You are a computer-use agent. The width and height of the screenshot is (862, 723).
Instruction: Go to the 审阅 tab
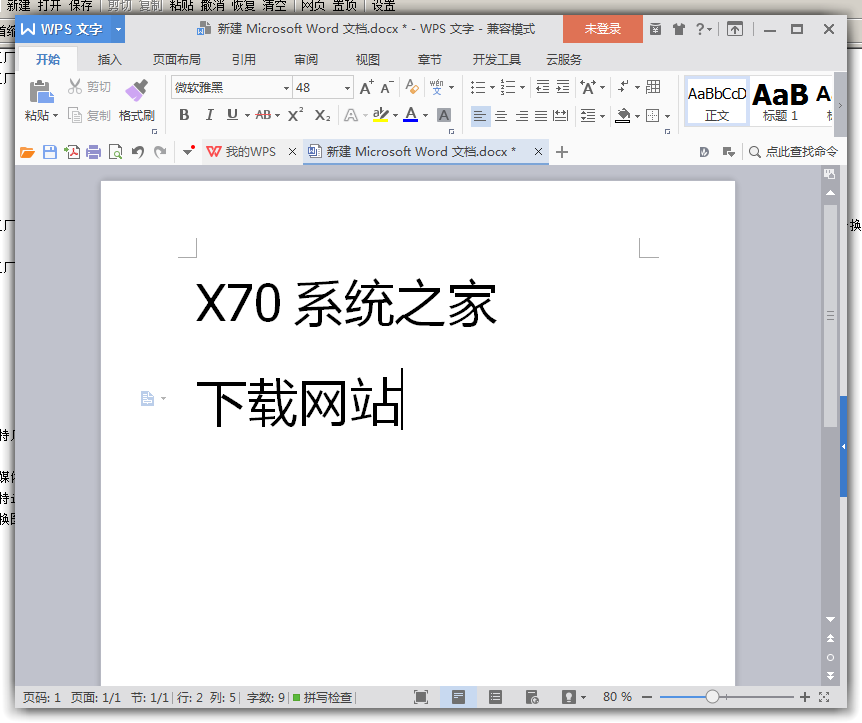tap(306, 59)
